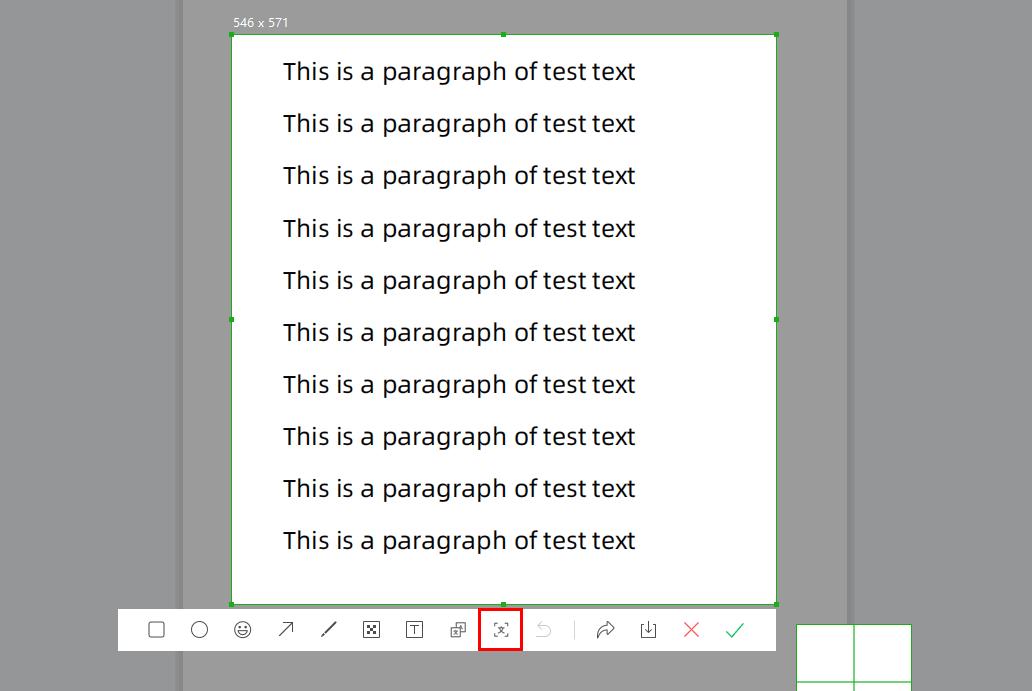
Task: Click the gridded preview panel bottom right
Action: pyautogui.click(x=855, y=655)
